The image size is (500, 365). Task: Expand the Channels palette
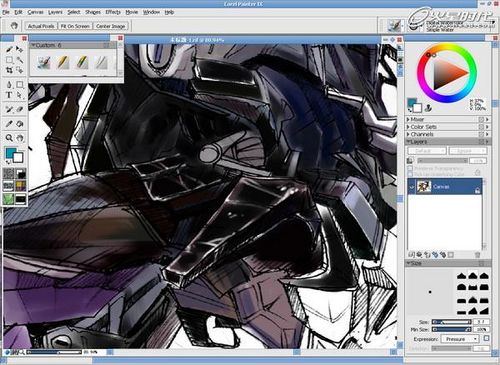click(408, 134)
